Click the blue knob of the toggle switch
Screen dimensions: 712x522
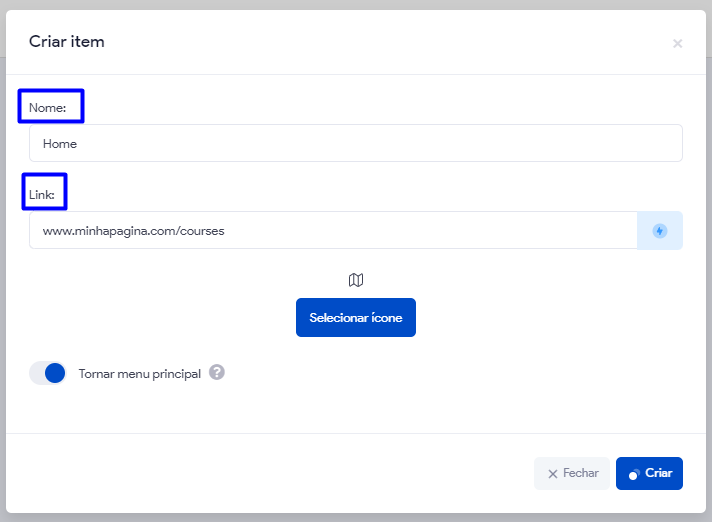[x=55, y=373]
